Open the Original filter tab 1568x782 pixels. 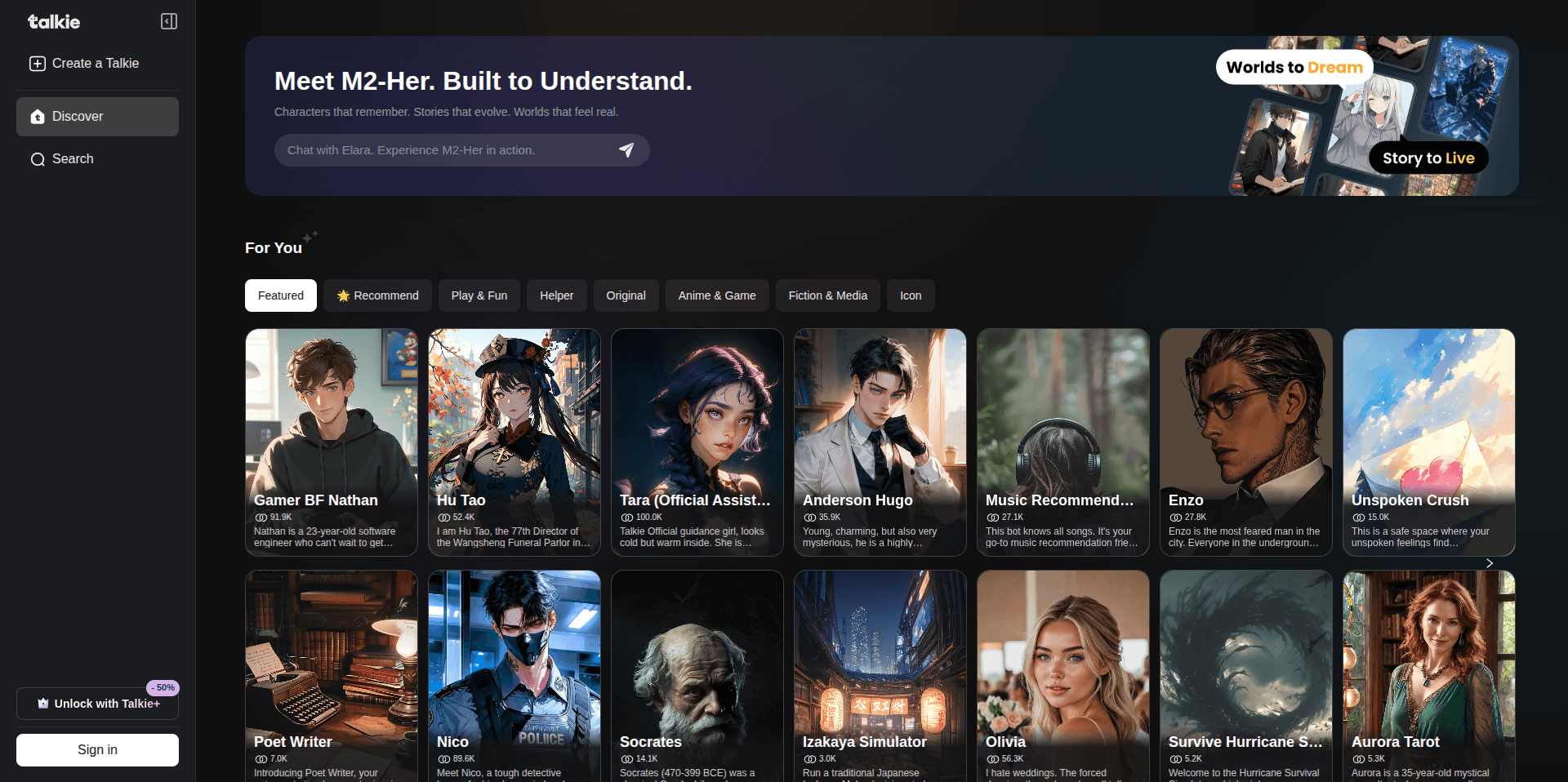pos(626,295)
